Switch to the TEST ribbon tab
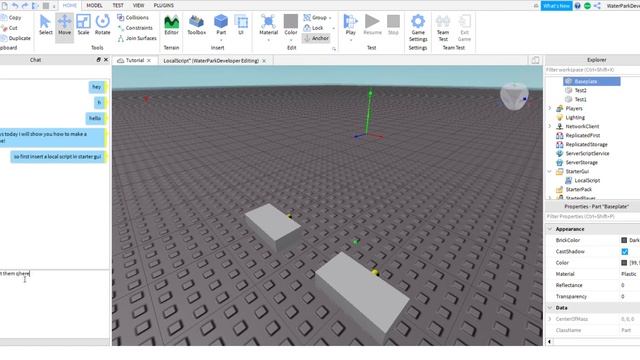The image size is (640, 360). pyautogui.click(x=118, y=5)
